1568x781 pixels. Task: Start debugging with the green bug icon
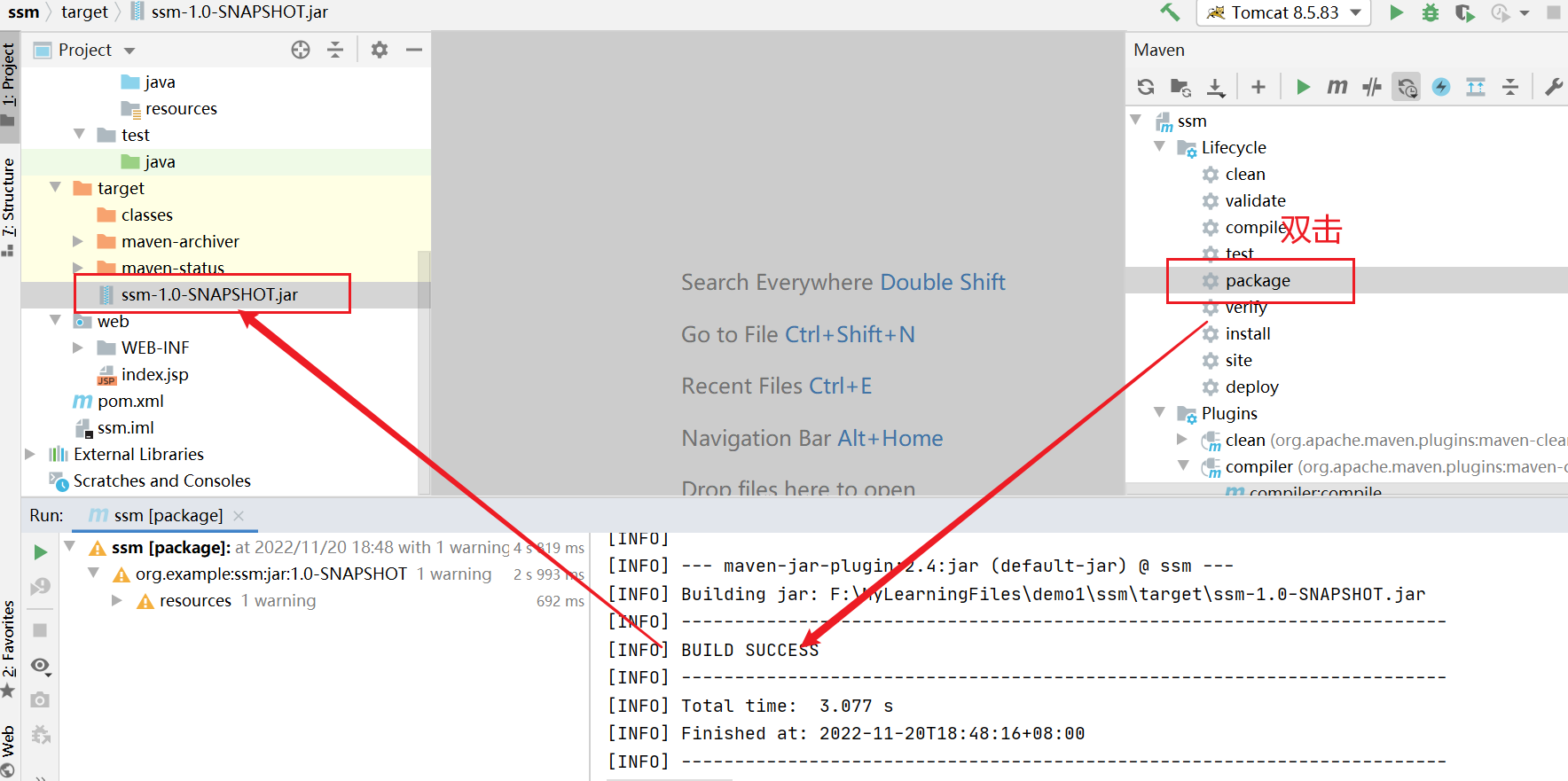click(x=1431, y=12)
